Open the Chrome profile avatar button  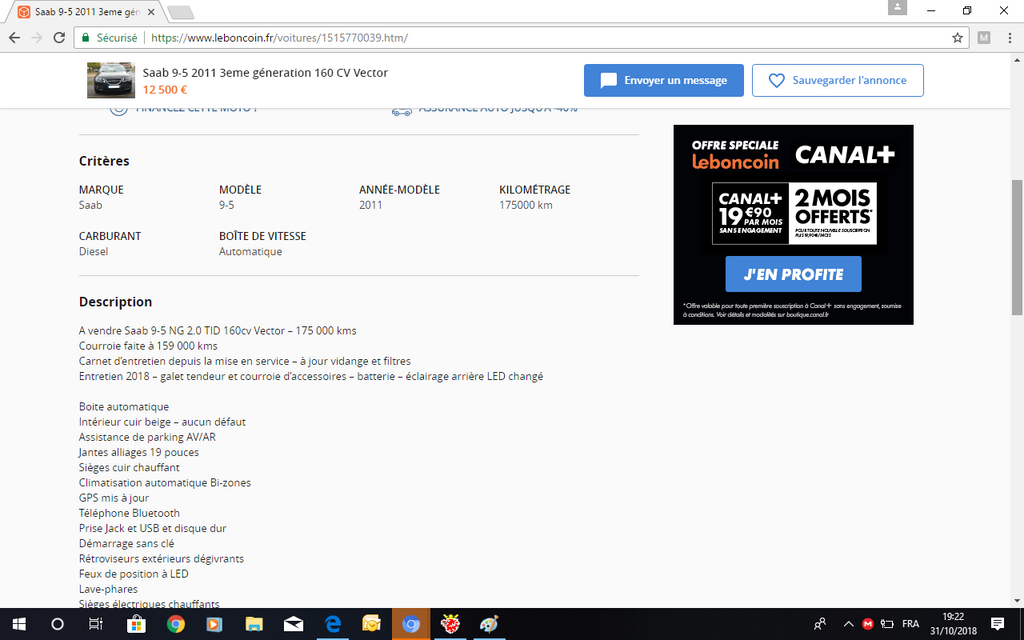coord(897,7)
